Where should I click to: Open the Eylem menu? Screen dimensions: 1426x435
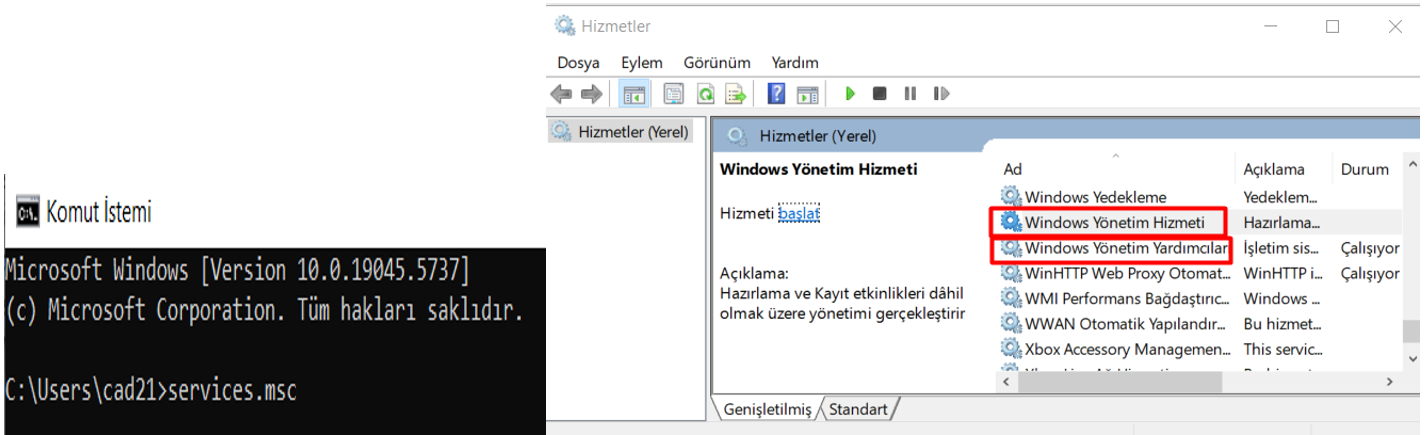[641, 62]
